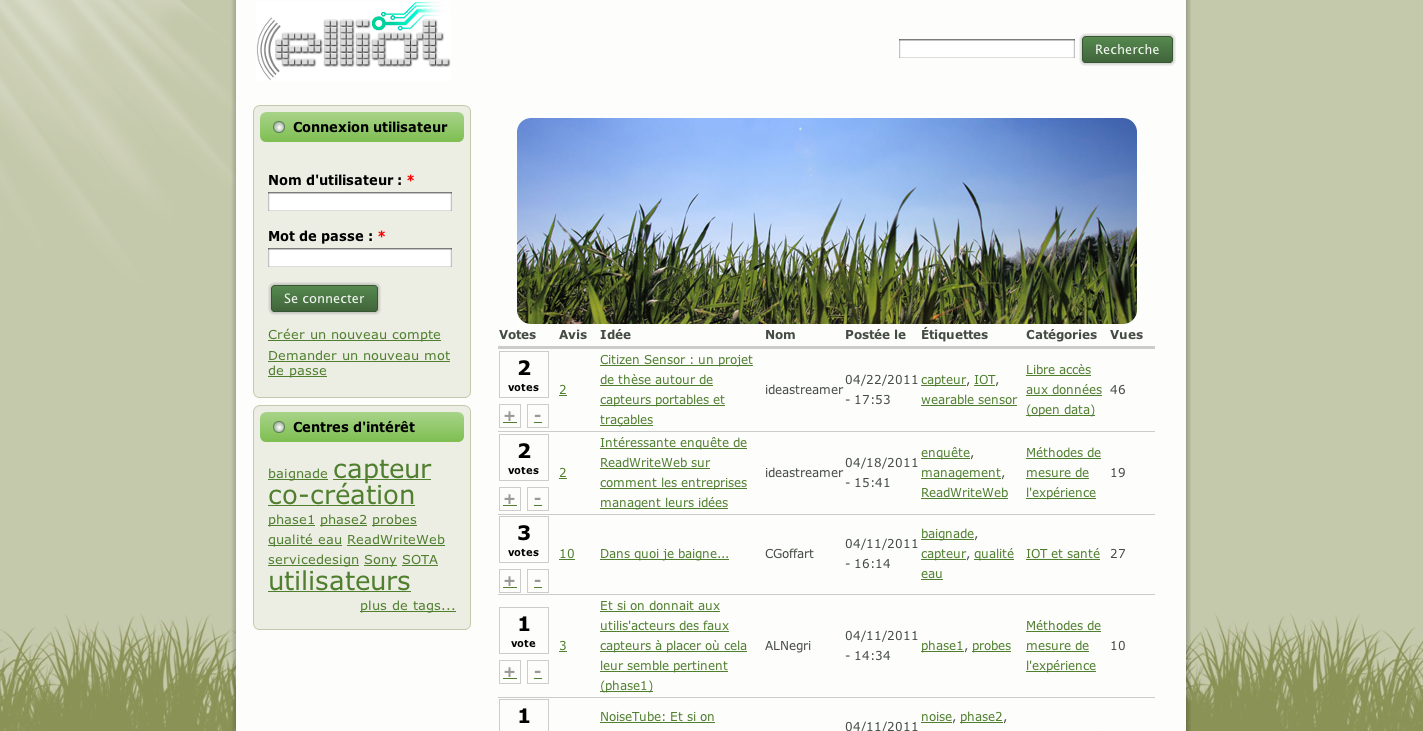Viewport: 1423px width, 731px height.
Task: Select the SOTA tag
Action: 420,559
